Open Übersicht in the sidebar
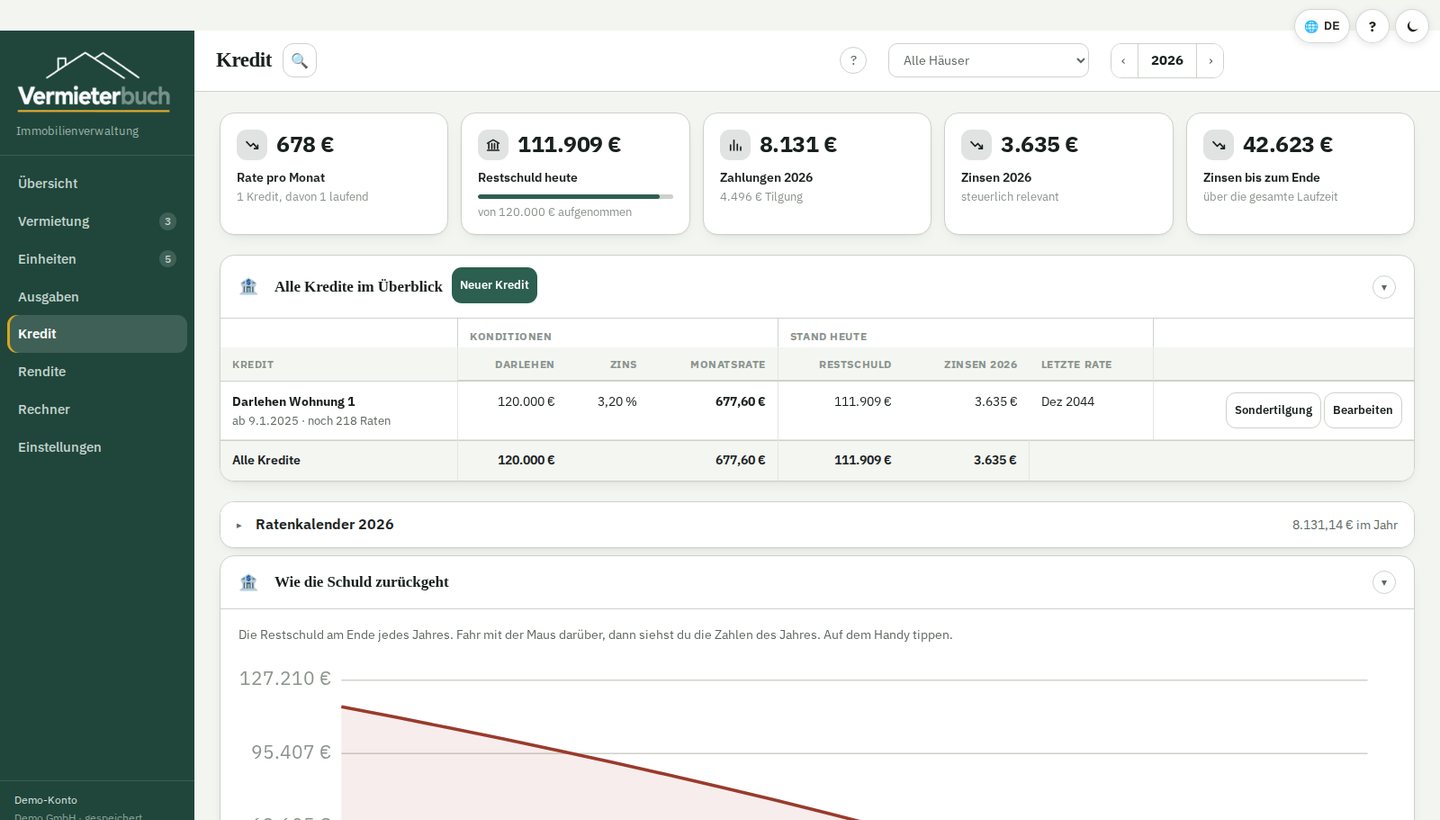Screen dimensions: 1440x820 click(97, 183)
